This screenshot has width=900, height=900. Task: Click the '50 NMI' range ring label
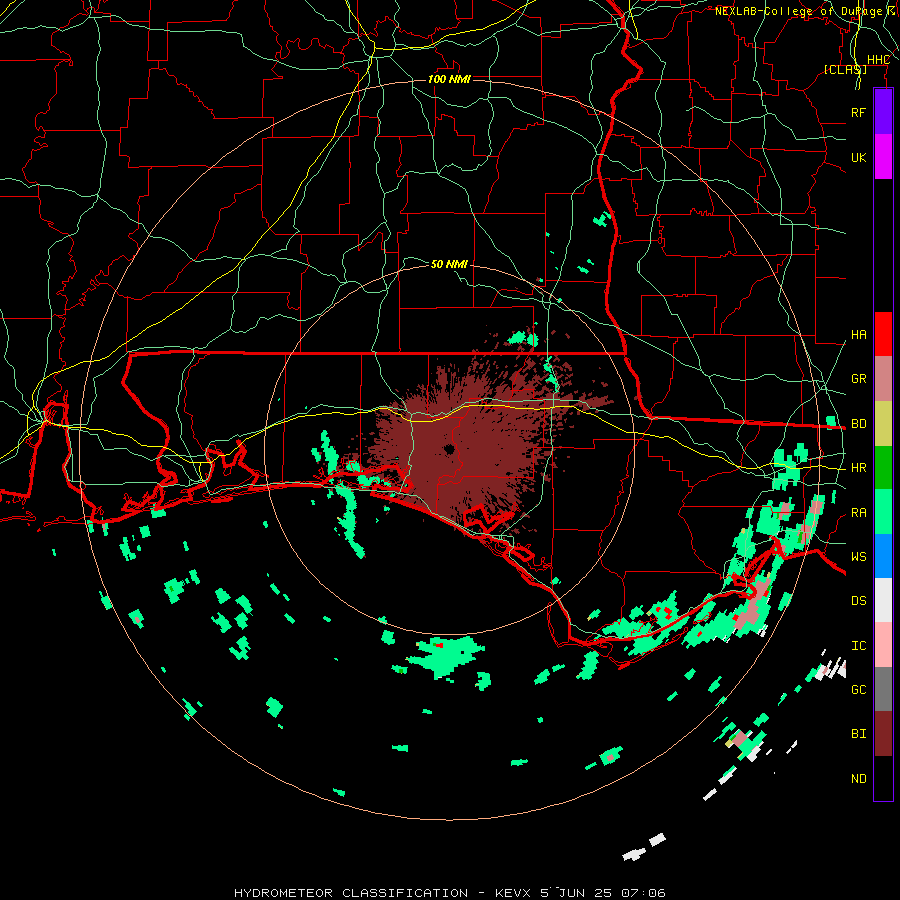pyautogui.click(x=449, y=264)
